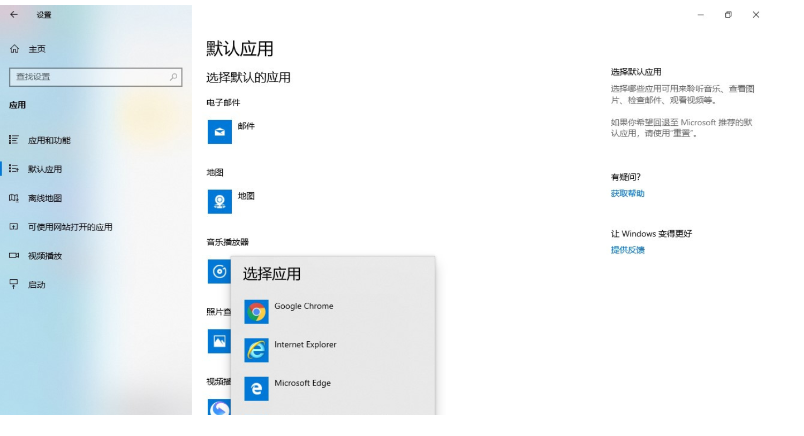Click the video player default app icon
Viewport: 804px width, 436px height.
coord(219,408)
